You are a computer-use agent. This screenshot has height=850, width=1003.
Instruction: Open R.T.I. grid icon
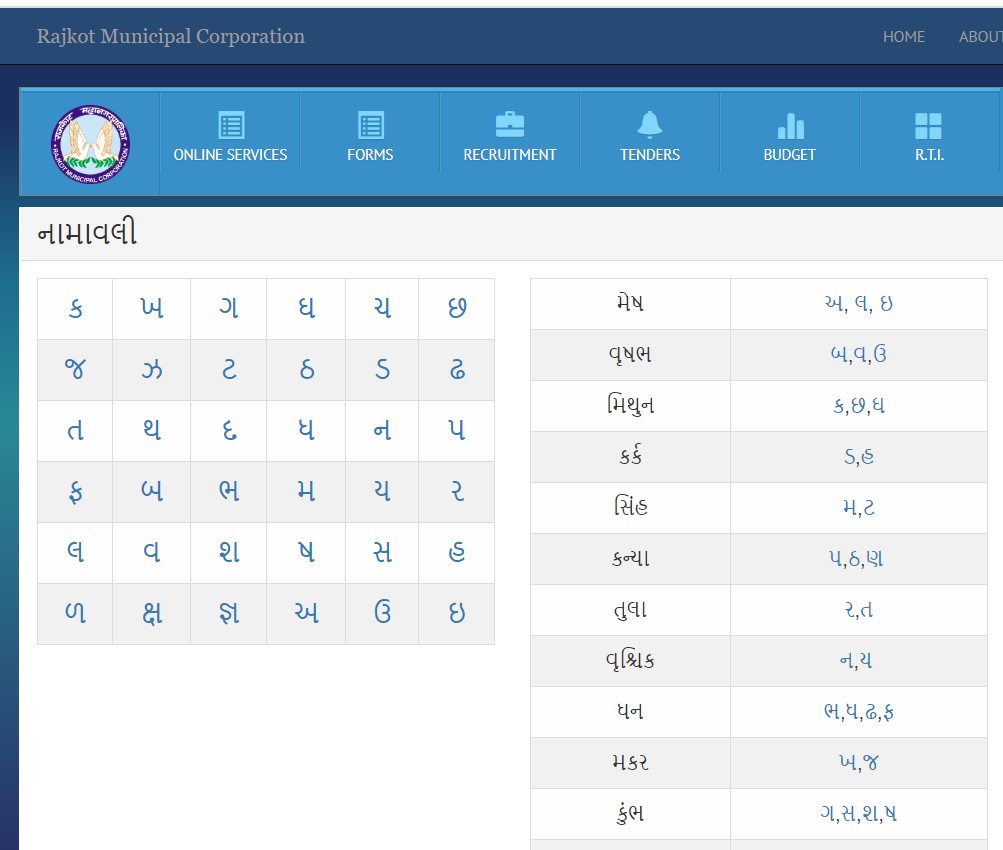tap(928, 126)
